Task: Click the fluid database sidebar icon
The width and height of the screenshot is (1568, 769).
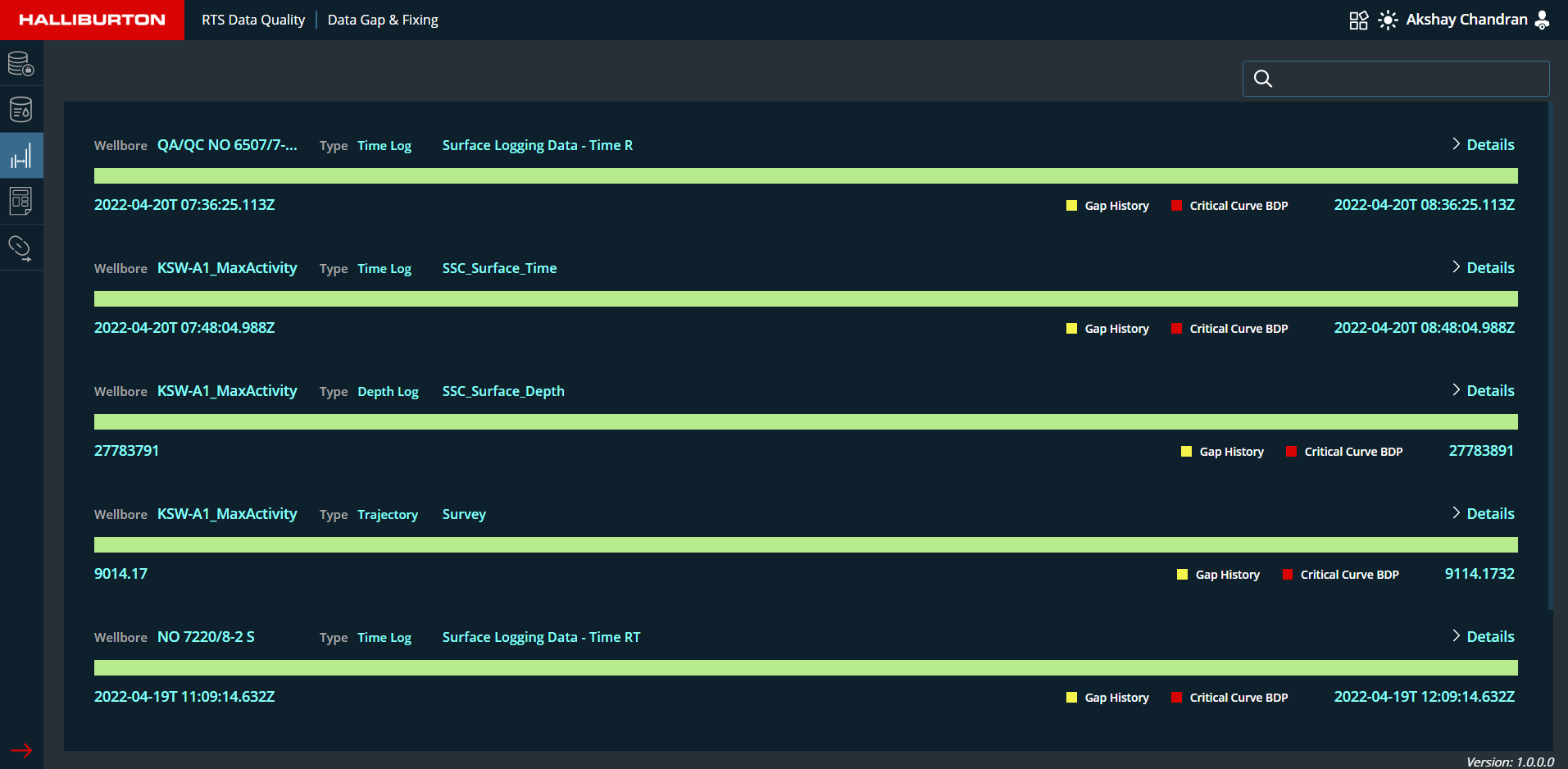Action: click(x=20, y=110)
